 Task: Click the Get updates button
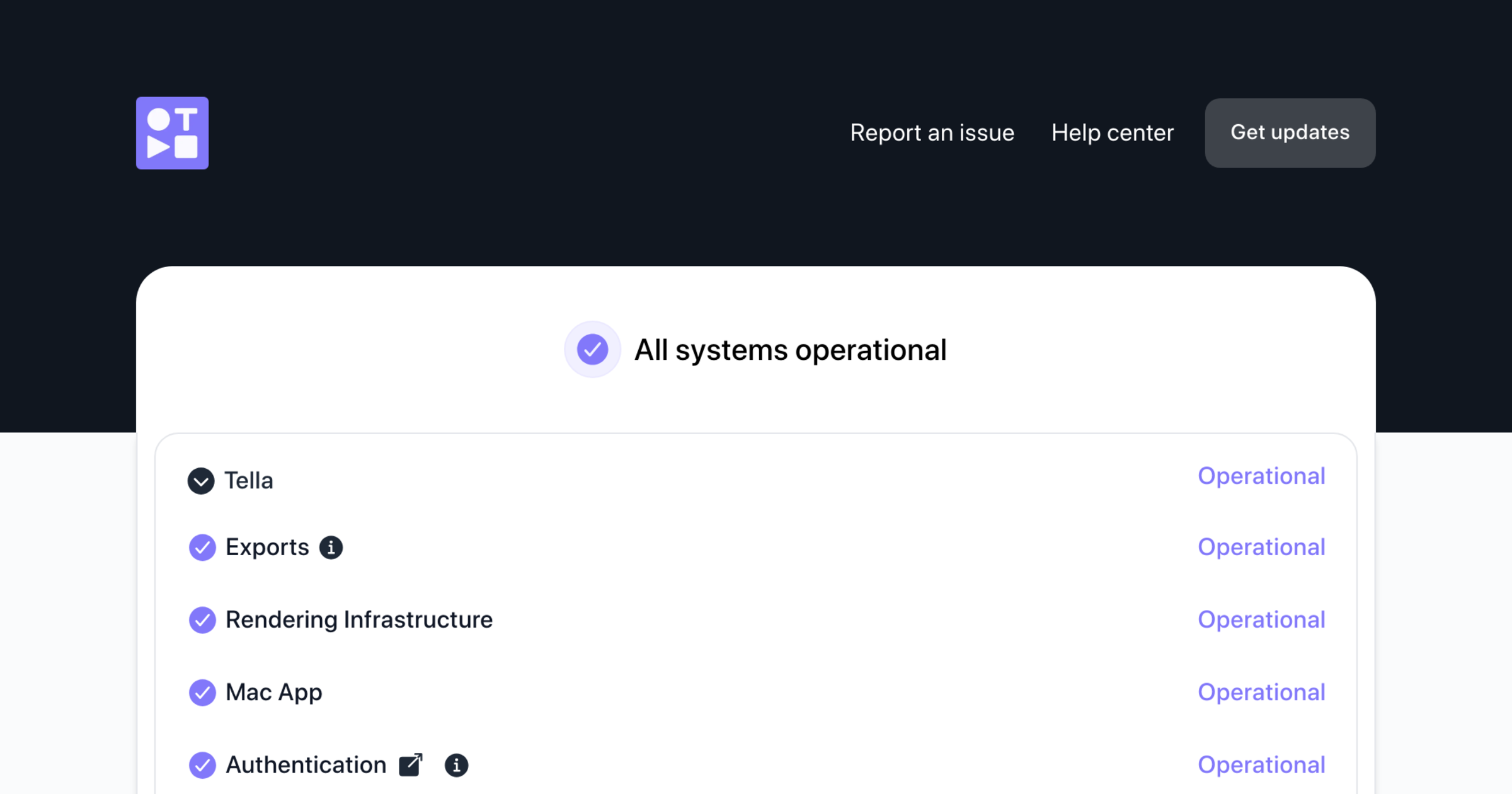click(1290, 133)
